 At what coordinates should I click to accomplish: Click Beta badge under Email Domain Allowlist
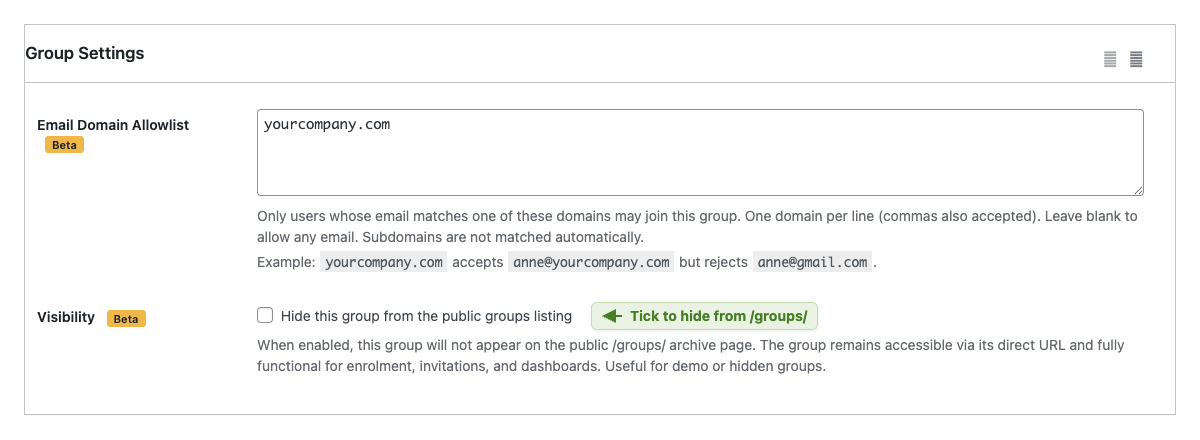[x=64, y=145]
